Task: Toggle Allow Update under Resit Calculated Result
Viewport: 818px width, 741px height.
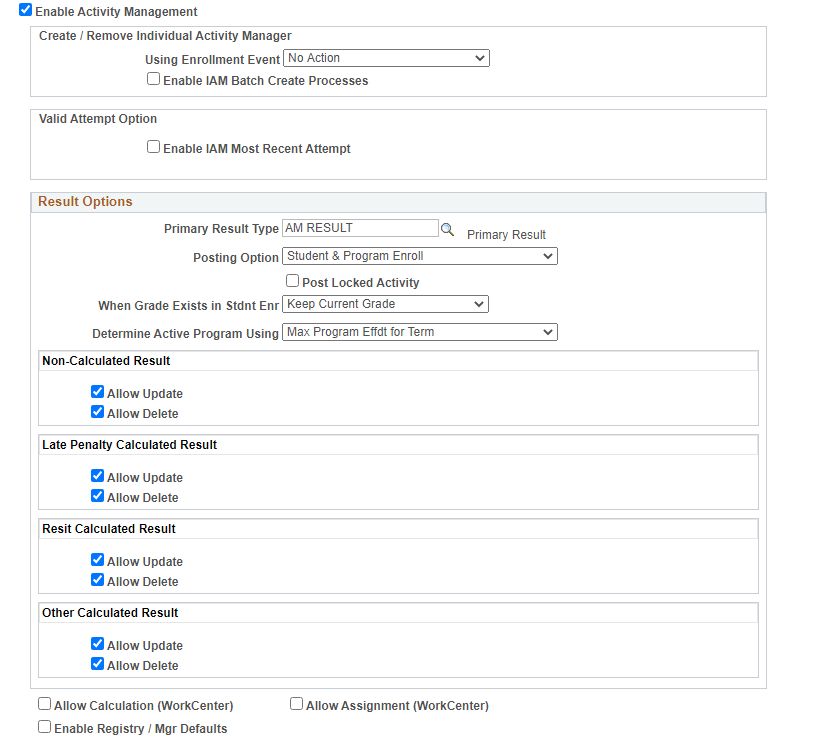Action: (97, 560)
